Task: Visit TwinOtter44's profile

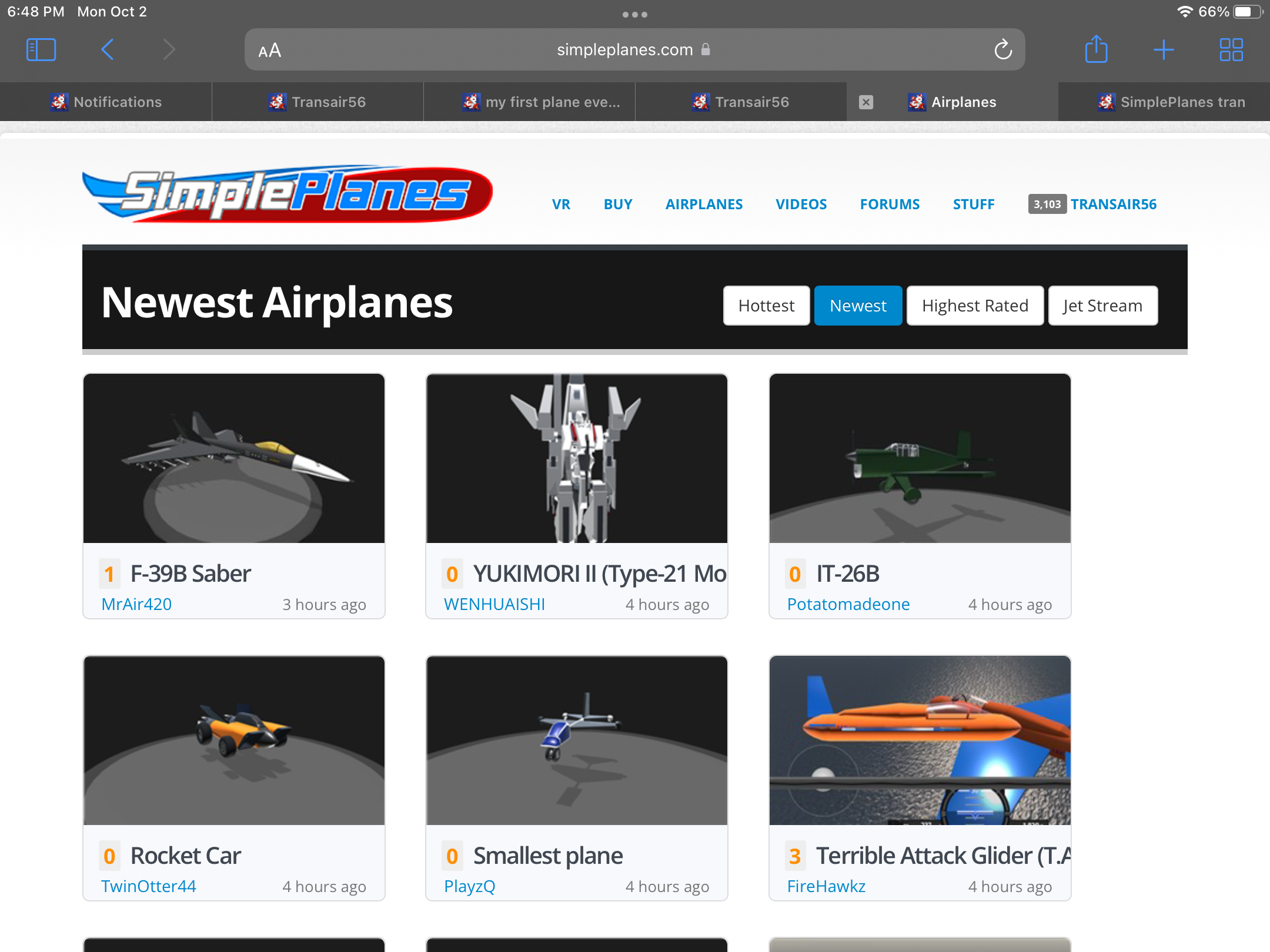Action: [x=149, y=886]
